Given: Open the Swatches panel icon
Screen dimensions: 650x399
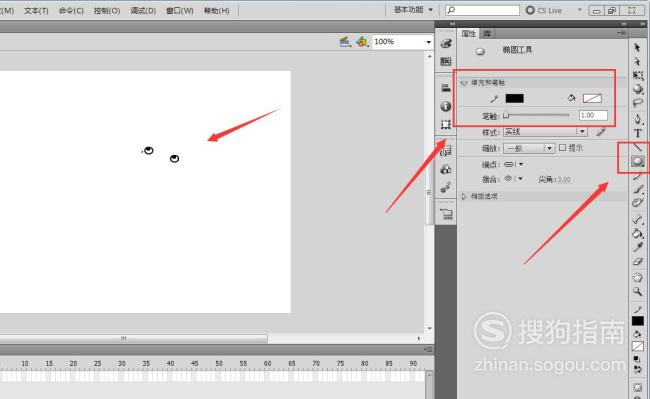Looking at the screenshot, I should click(446, 62).
